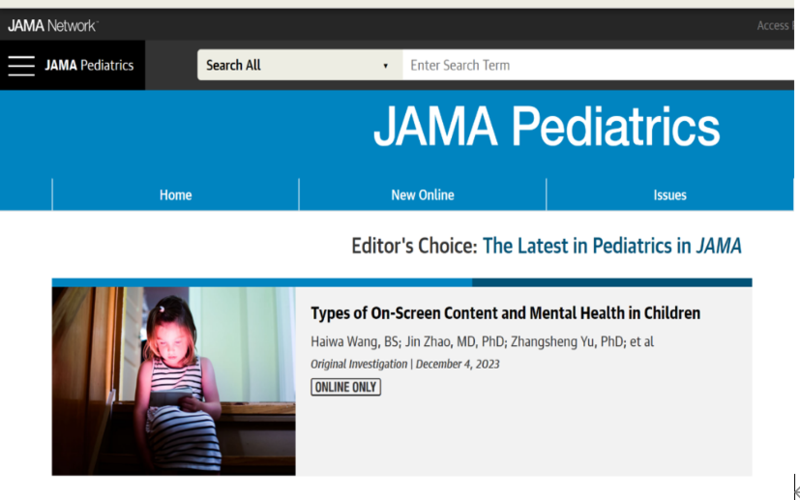Click the Access link in top bar
This screenshot has width=800, height=500.
(775, 25)
